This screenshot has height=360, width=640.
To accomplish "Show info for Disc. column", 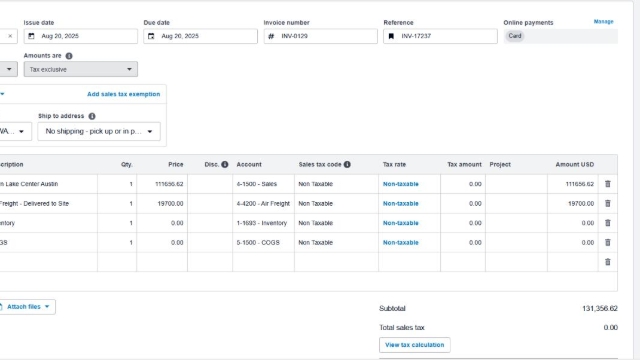I will pos(225,164).
